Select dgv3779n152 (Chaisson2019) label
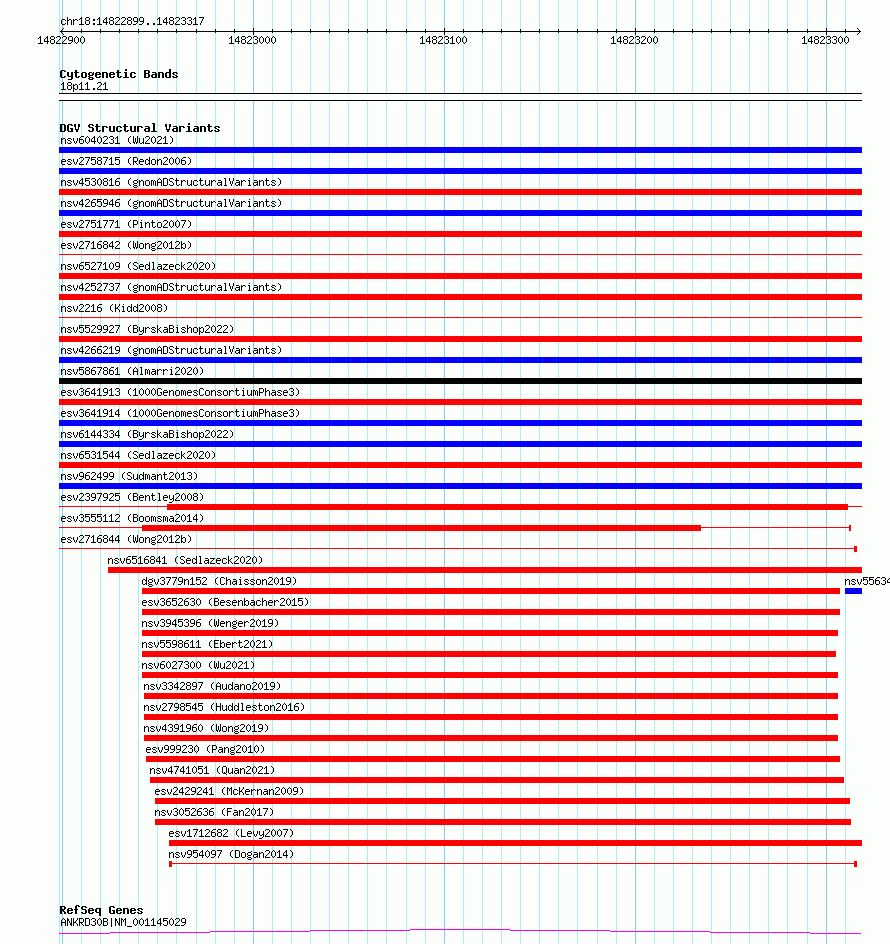 click(219, 582)
